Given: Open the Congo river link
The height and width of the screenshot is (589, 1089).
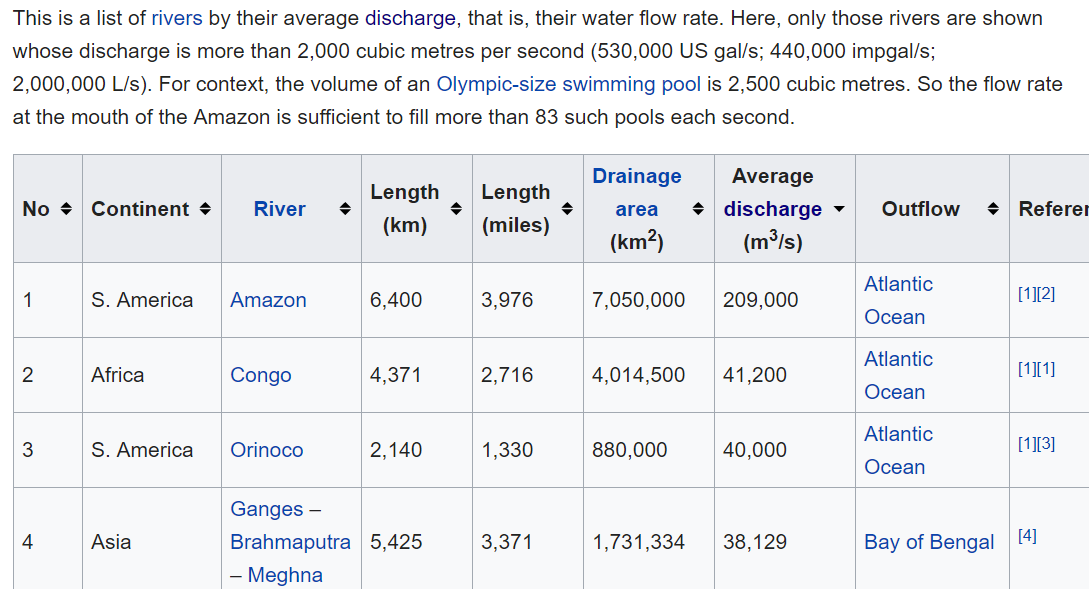Looking at the screenshot, I should click(x=261, y=375).
